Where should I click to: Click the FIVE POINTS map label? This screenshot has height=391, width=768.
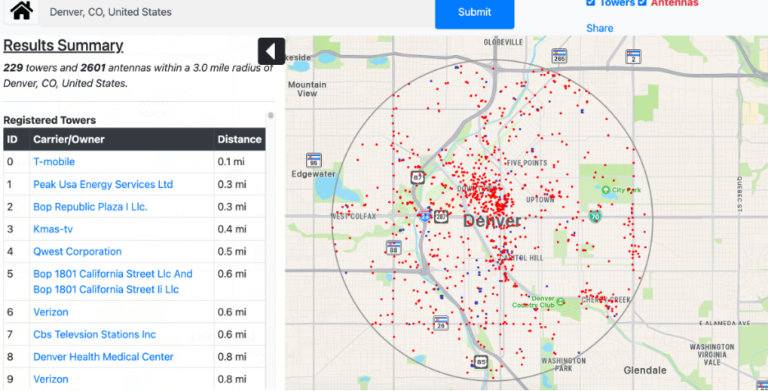tap(527, 163)
